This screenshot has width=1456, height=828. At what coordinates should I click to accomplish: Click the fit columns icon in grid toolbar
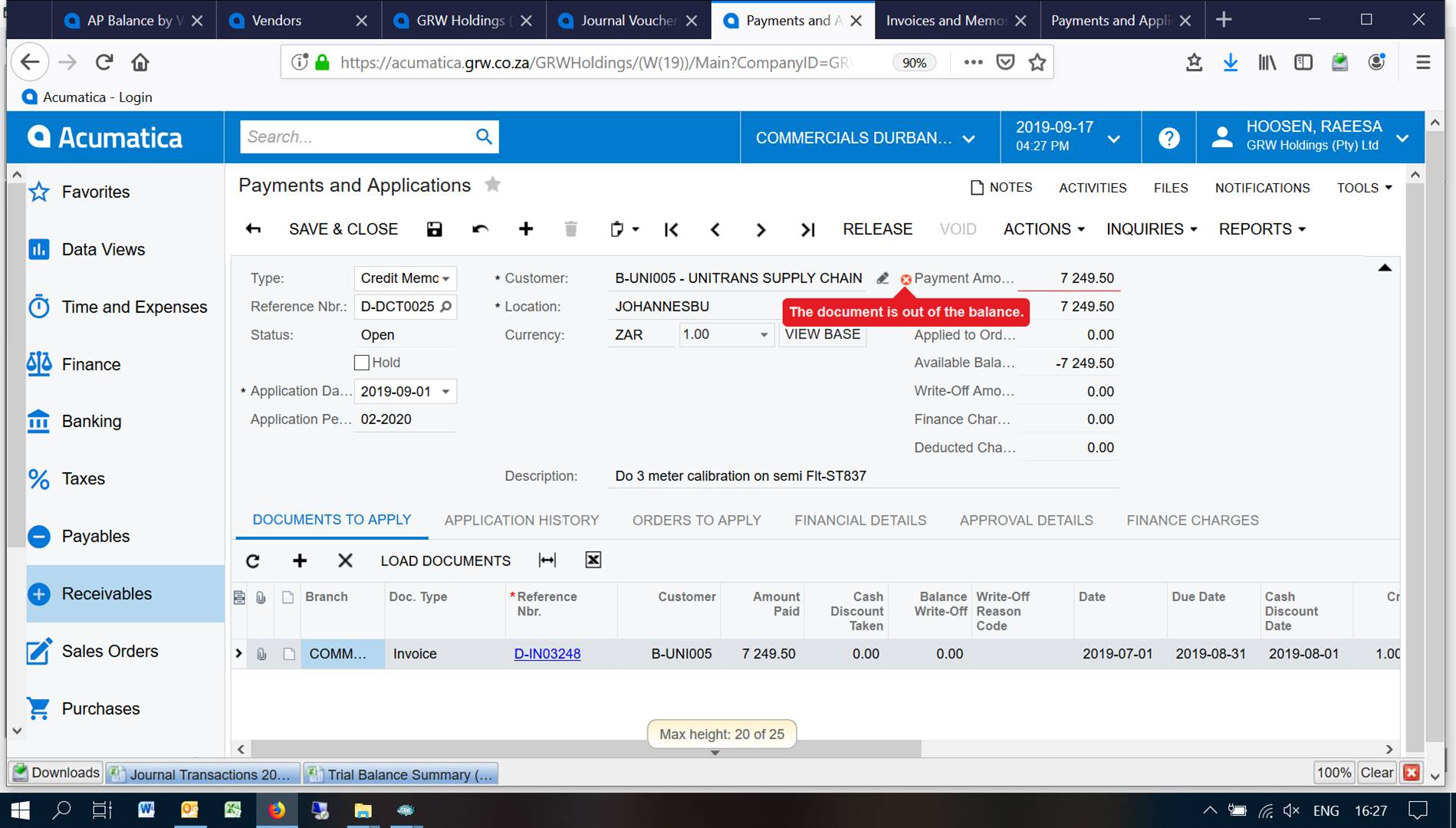coord(547,560)
